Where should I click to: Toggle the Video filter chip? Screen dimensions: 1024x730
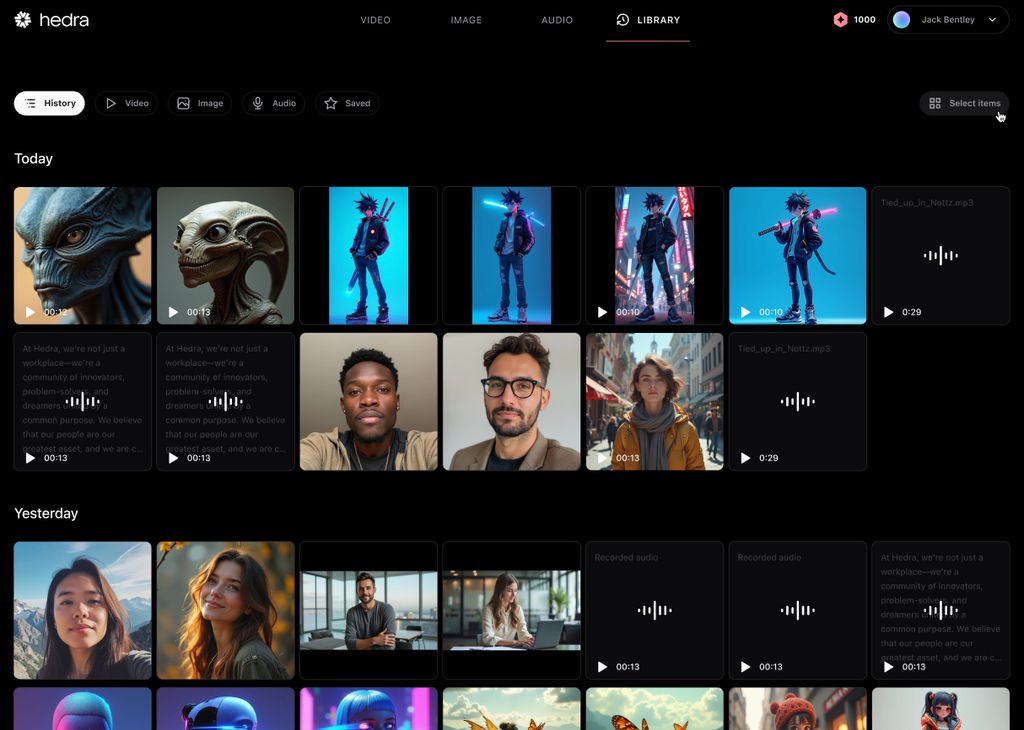tap(127, 103)
